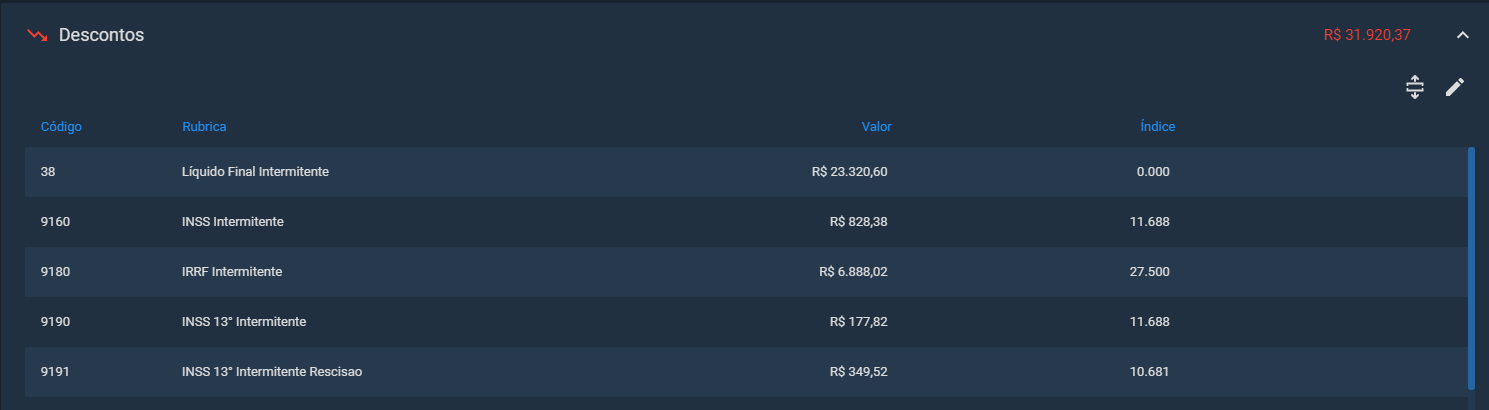
Task: Select the INSS Intermitente row
Action: point(746,222)
